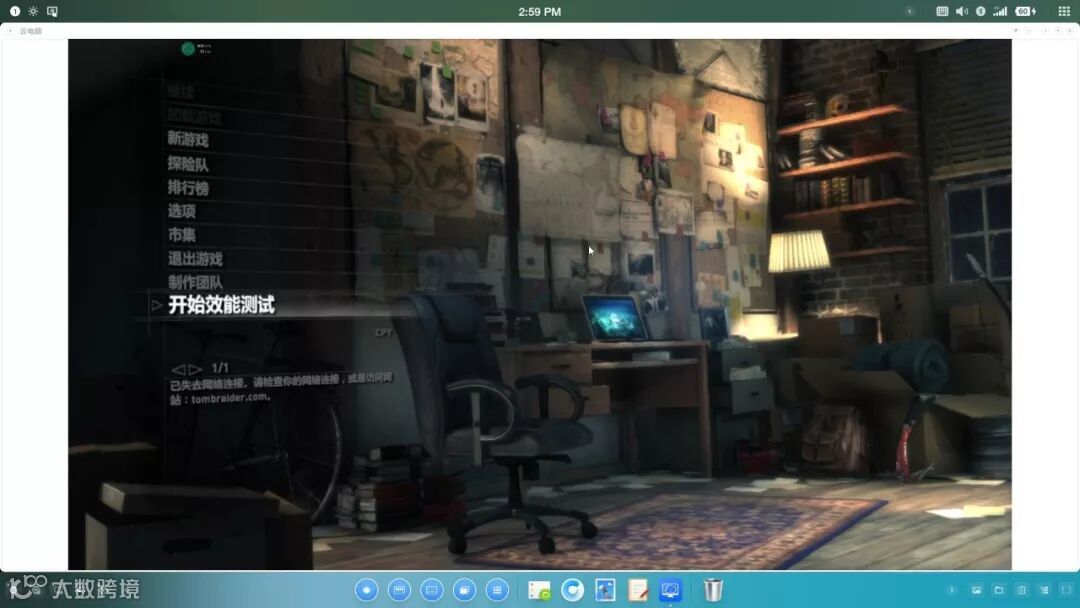Choose 退出游戏 to quit the game
Screen dimensions: 1080x608
coord(195,259)
